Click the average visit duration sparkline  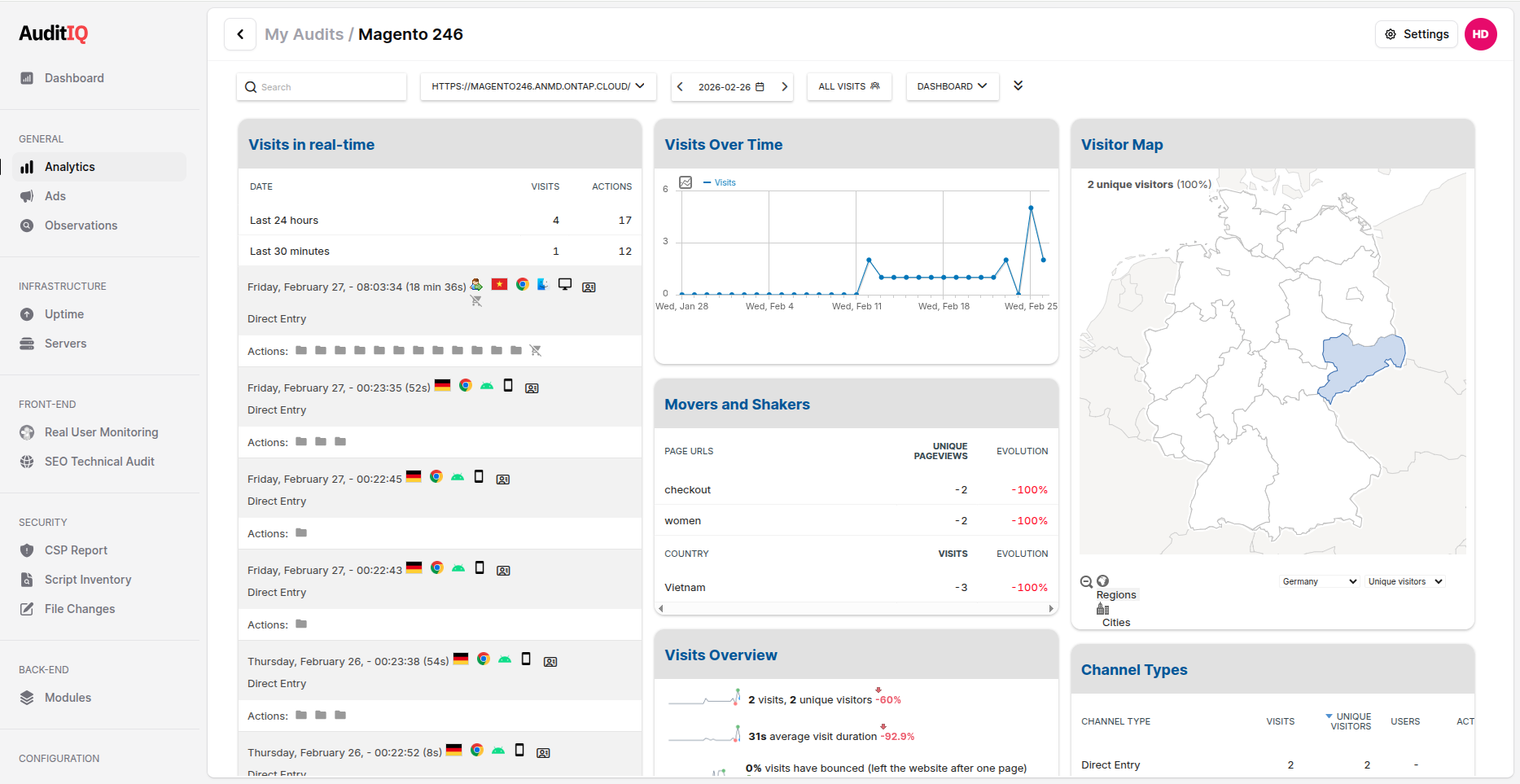704,735
